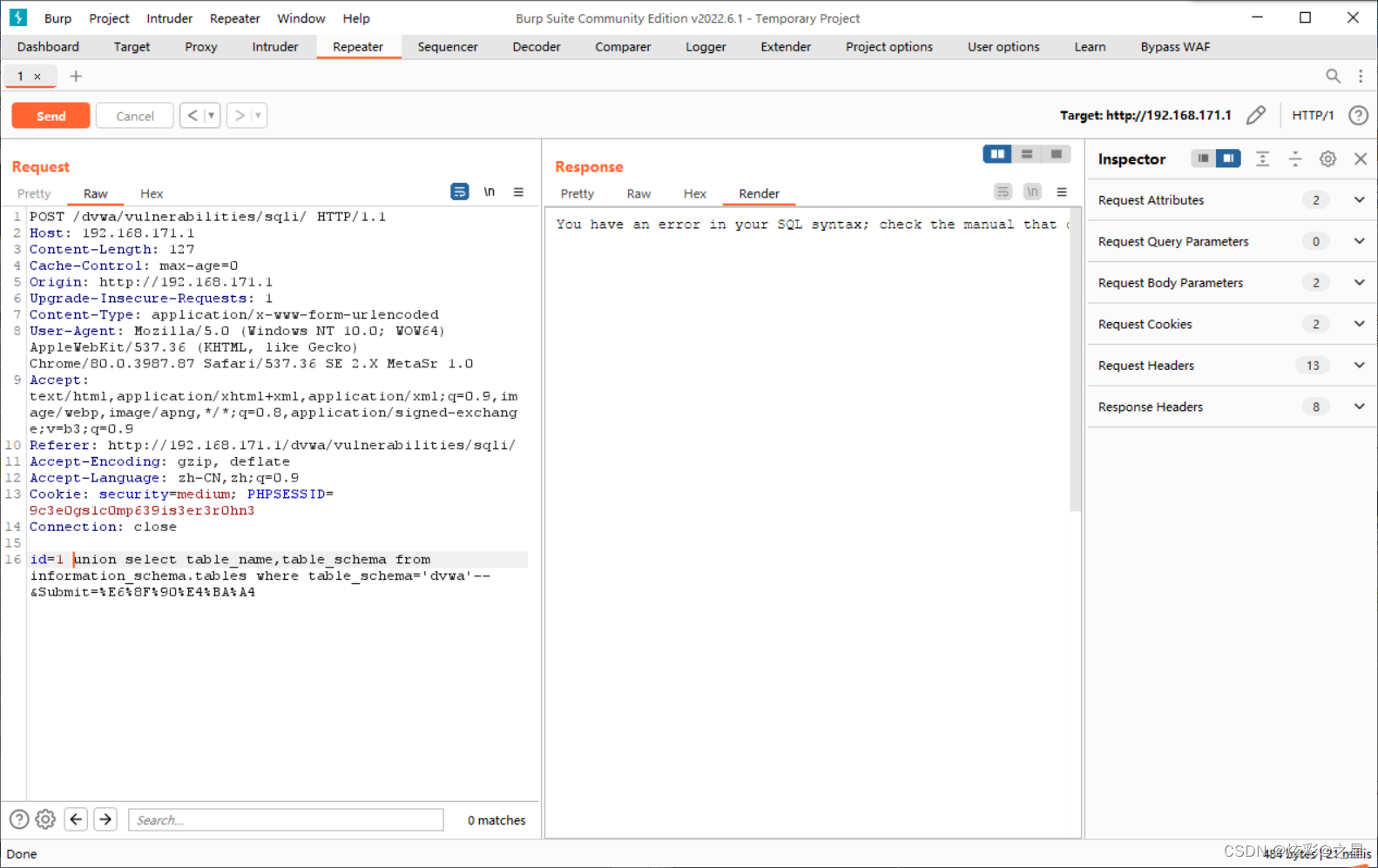Add a new Repeater tab with plus
This screenshot has width=1378, height=868.
[x=76, y=77]
